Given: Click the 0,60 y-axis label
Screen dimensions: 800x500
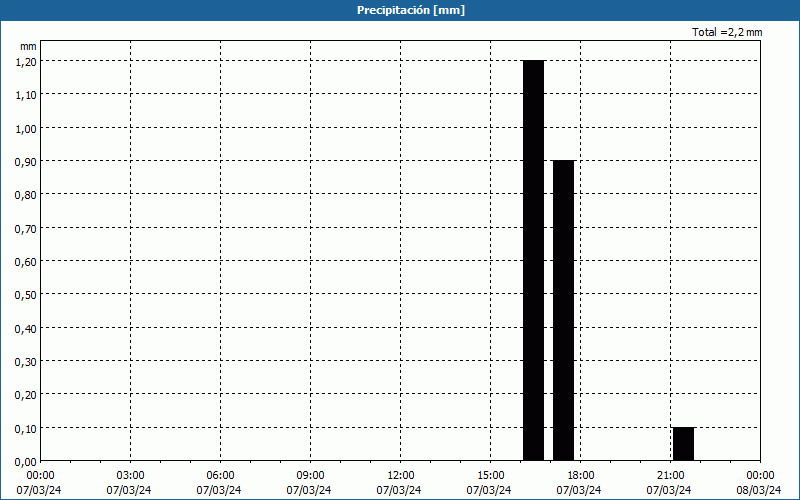Looking at the screenshot, I should tap(26, 262).
